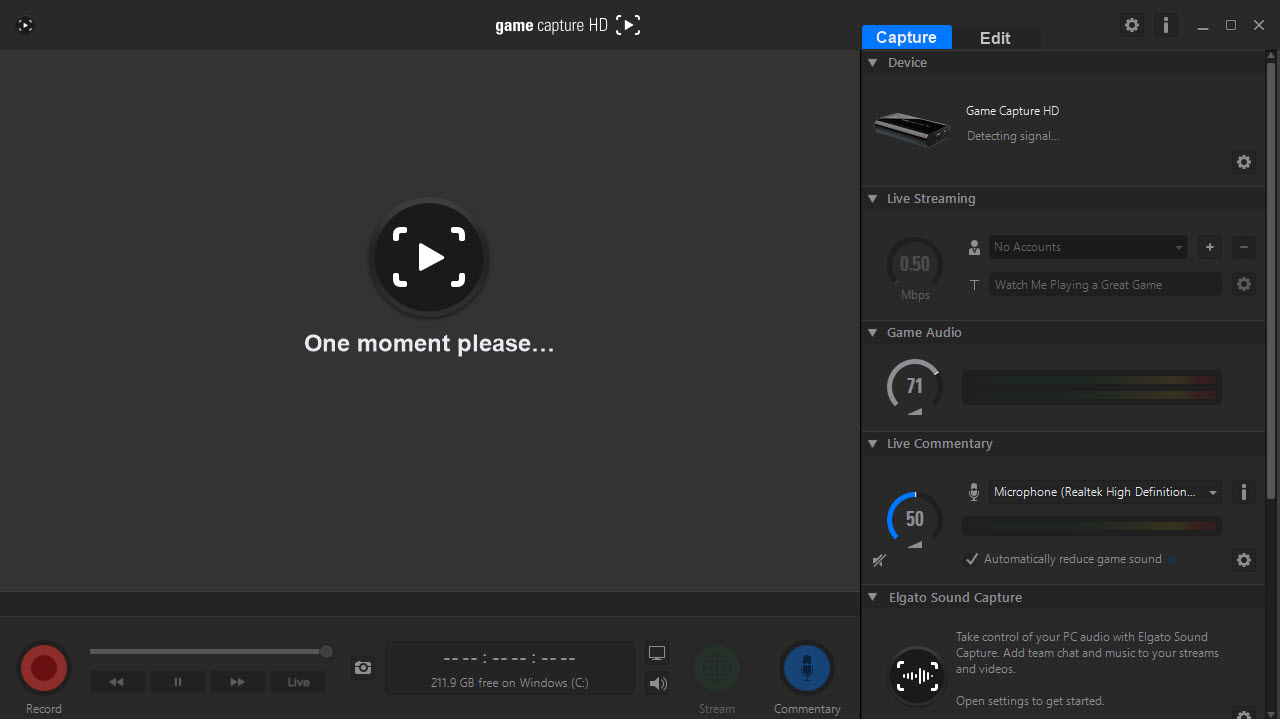The image size is (1280, 719).
Task: Click the large center play logo
Action: [429, 257]
